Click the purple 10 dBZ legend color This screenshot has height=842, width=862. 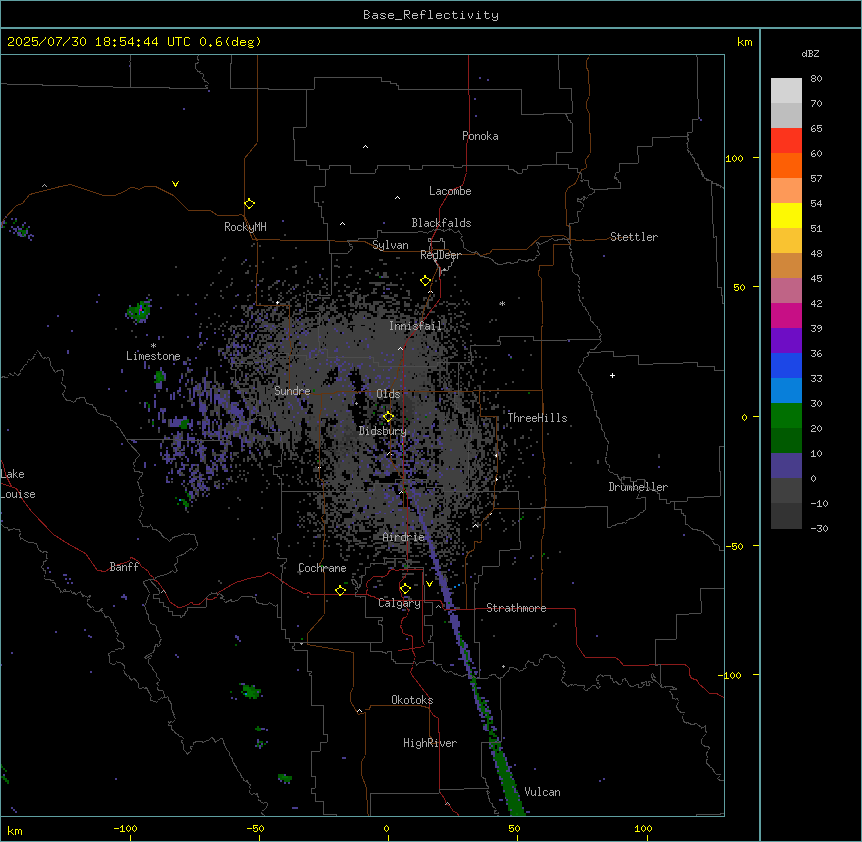[x=786, y=466]
